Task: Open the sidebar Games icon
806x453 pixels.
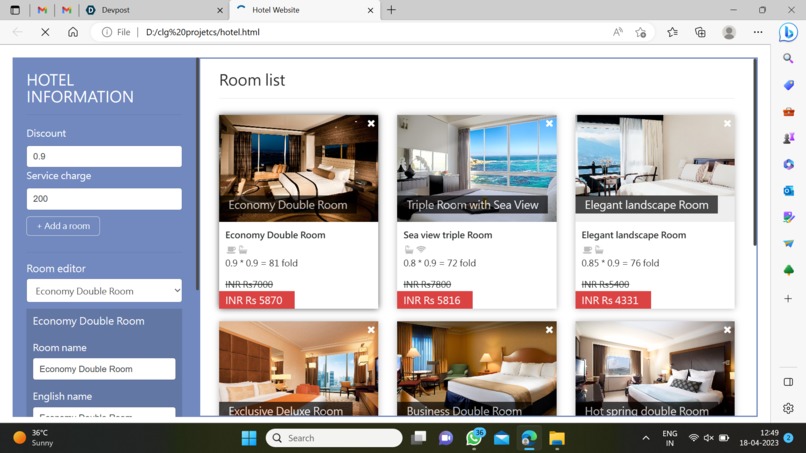Action: pyautogui.click(x=789, y=138)
